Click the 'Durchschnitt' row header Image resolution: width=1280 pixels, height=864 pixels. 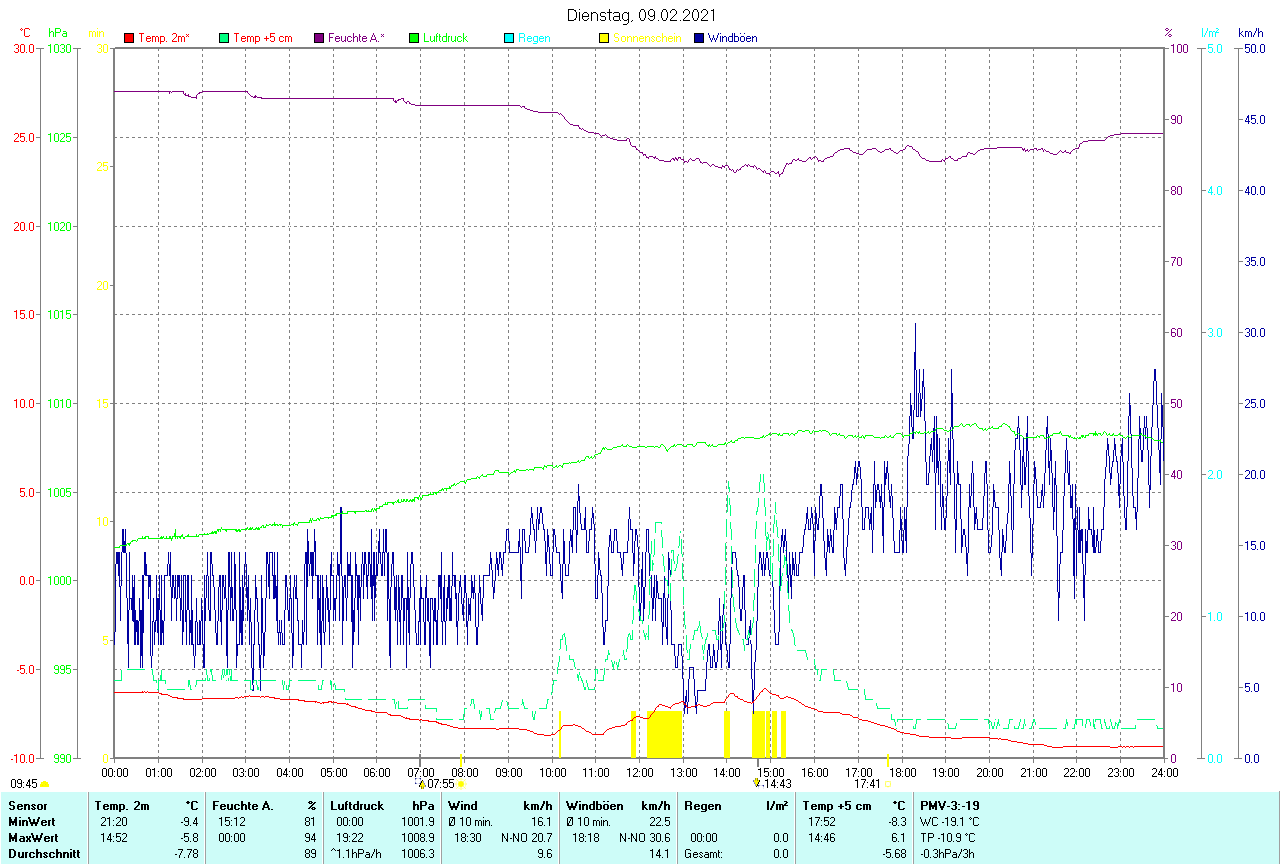(x=44, y=854)
